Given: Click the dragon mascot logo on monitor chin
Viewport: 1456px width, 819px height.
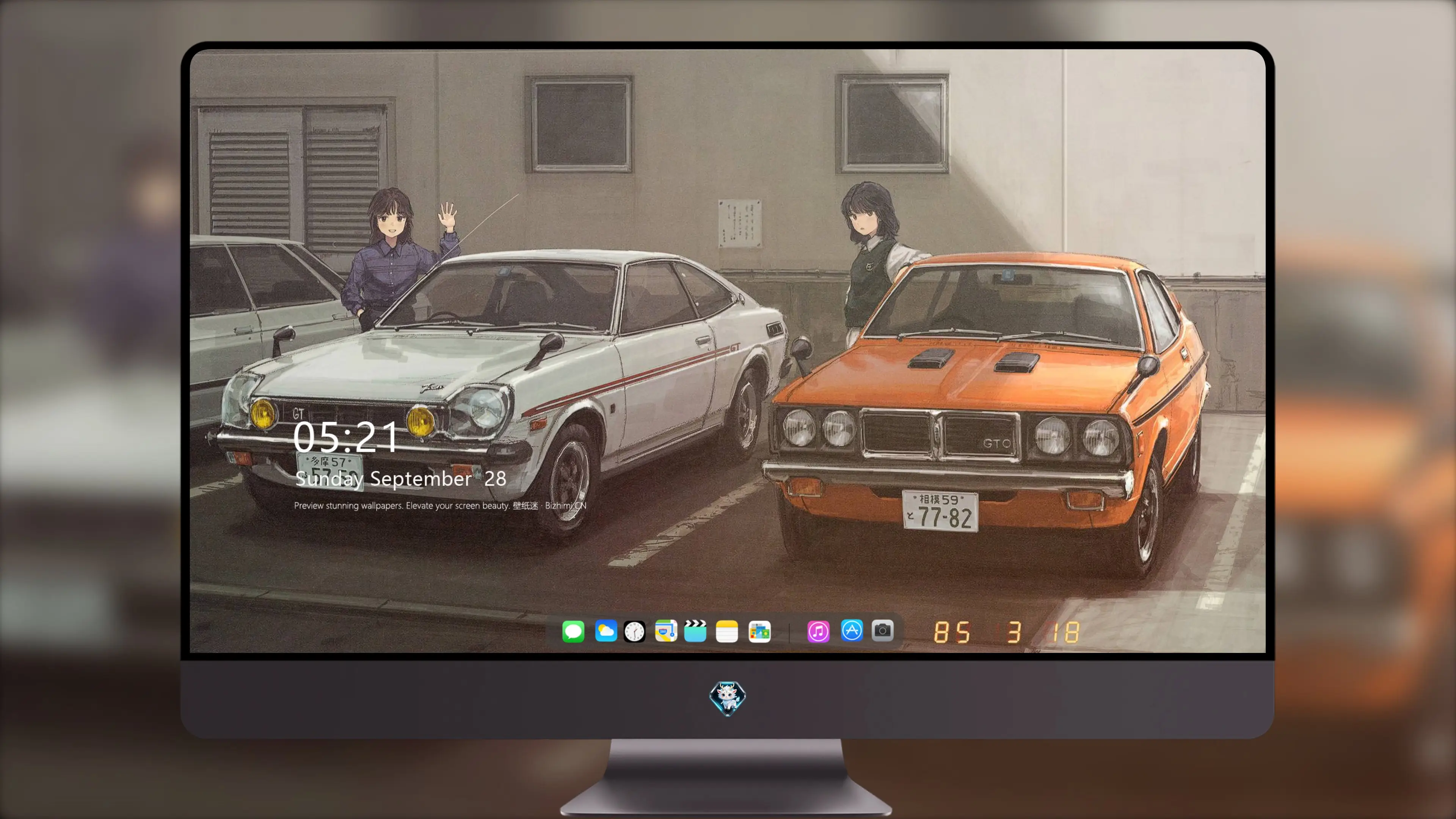Looking at the screenshot, I should (x=728, y=698).
